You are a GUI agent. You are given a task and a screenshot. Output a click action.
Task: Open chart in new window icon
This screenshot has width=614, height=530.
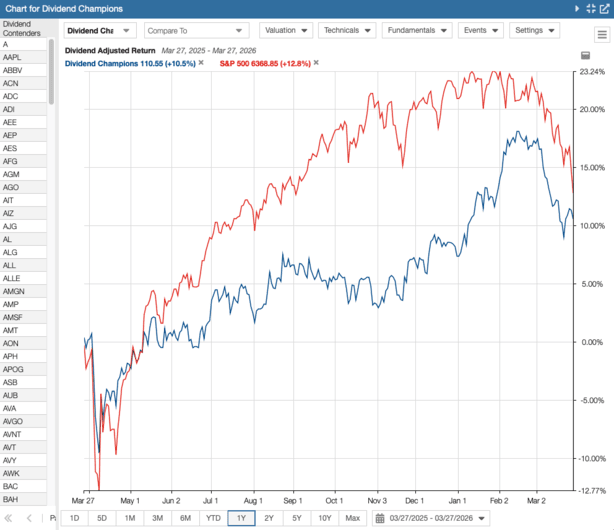[x=604, y=8]
